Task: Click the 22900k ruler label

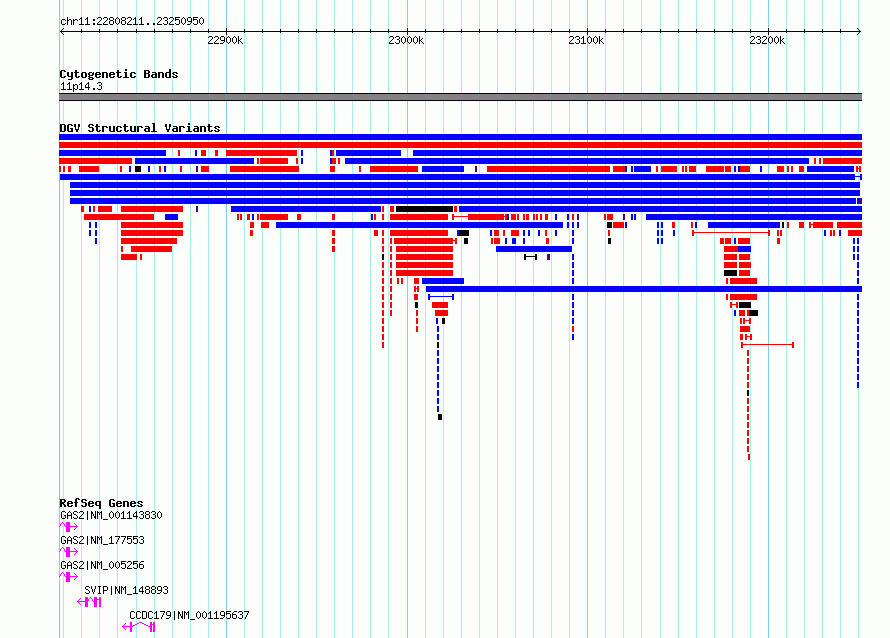Action: [x=225, y=40]
